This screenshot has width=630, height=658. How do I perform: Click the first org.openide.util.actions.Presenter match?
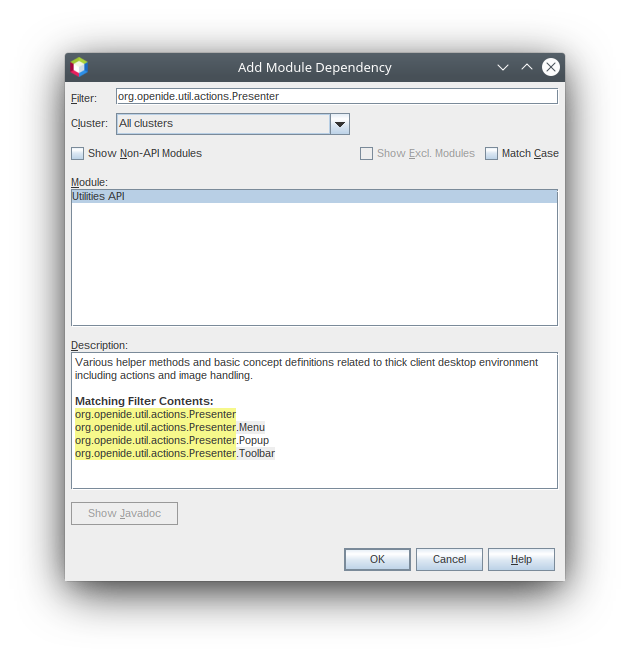click(155, 414)
